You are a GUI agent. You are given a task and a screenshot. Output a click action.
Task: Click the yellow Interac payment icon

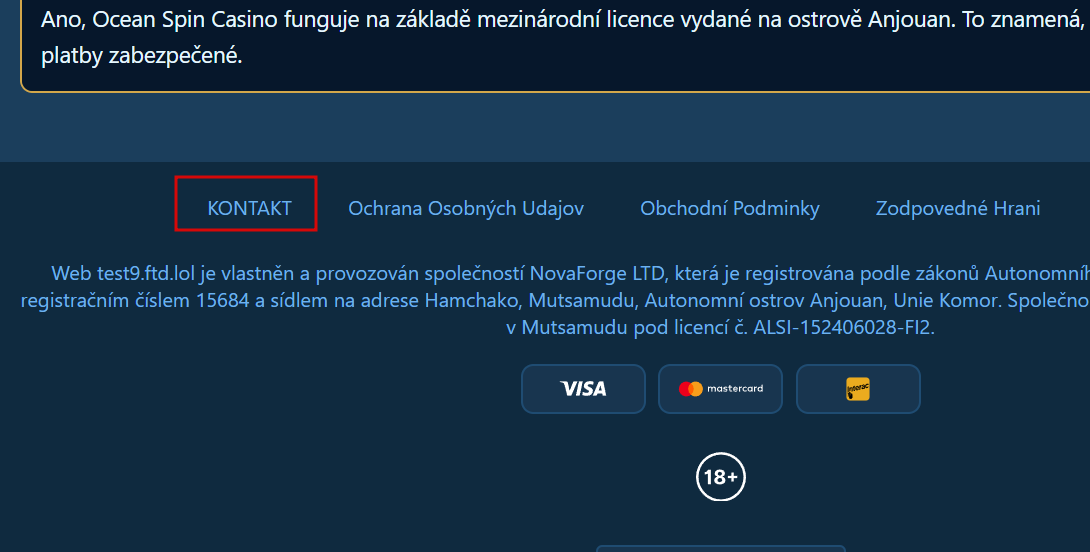tap(858, 389)
